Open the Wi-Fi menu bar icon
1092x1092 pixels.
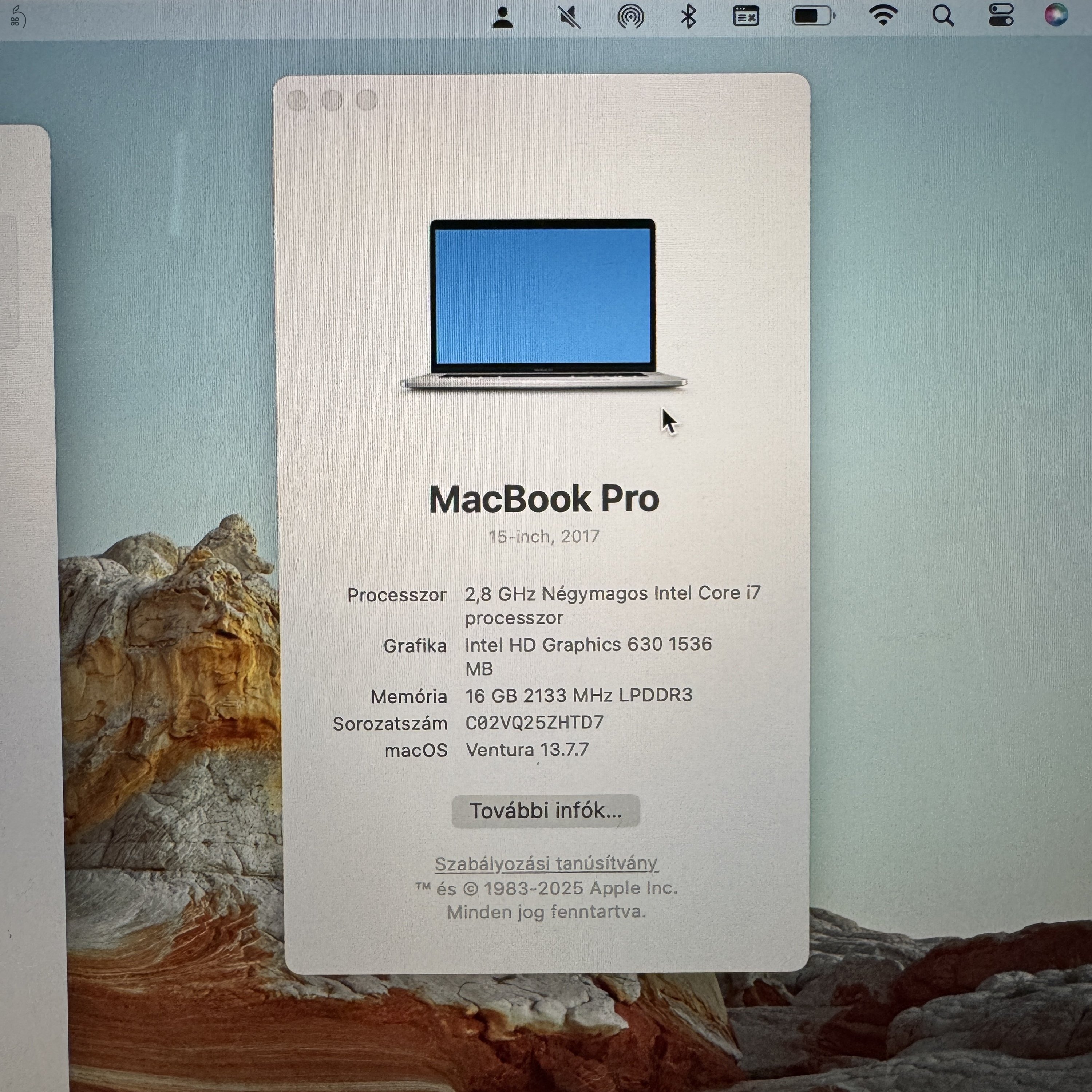click(883, 16)
